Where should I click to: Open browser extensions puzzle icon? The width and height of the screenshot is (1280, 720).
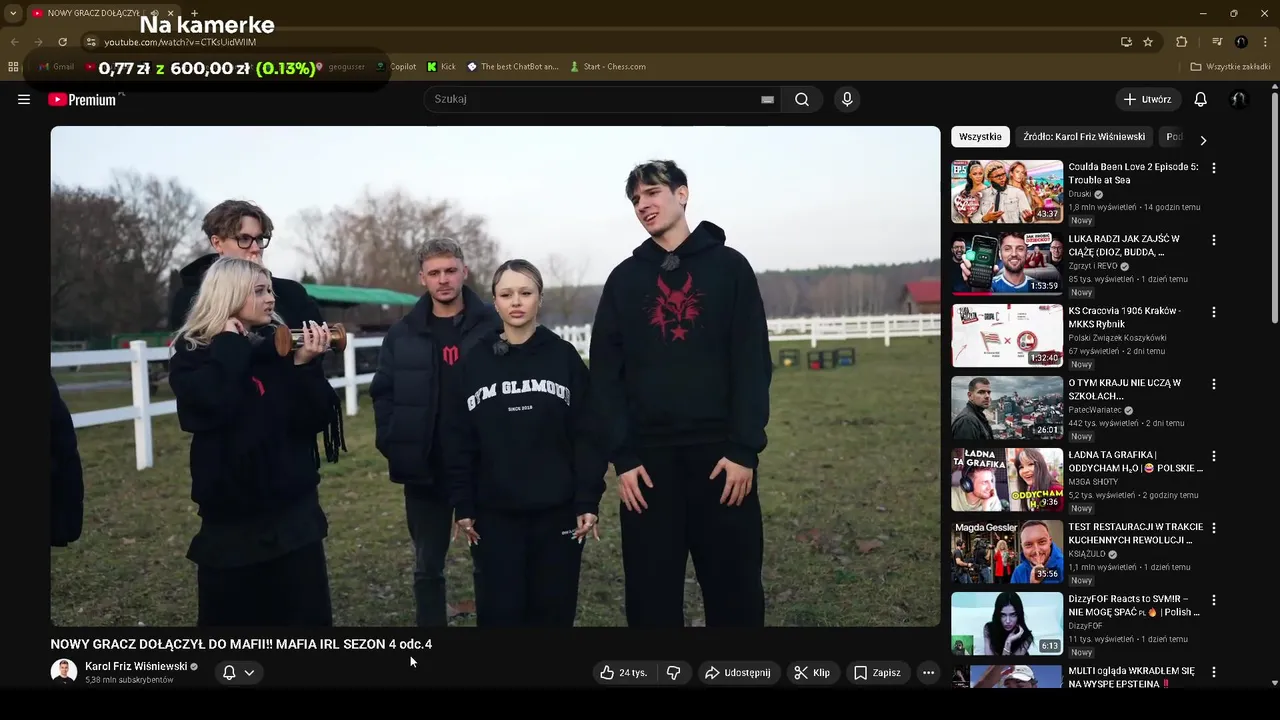(1181, 42)
